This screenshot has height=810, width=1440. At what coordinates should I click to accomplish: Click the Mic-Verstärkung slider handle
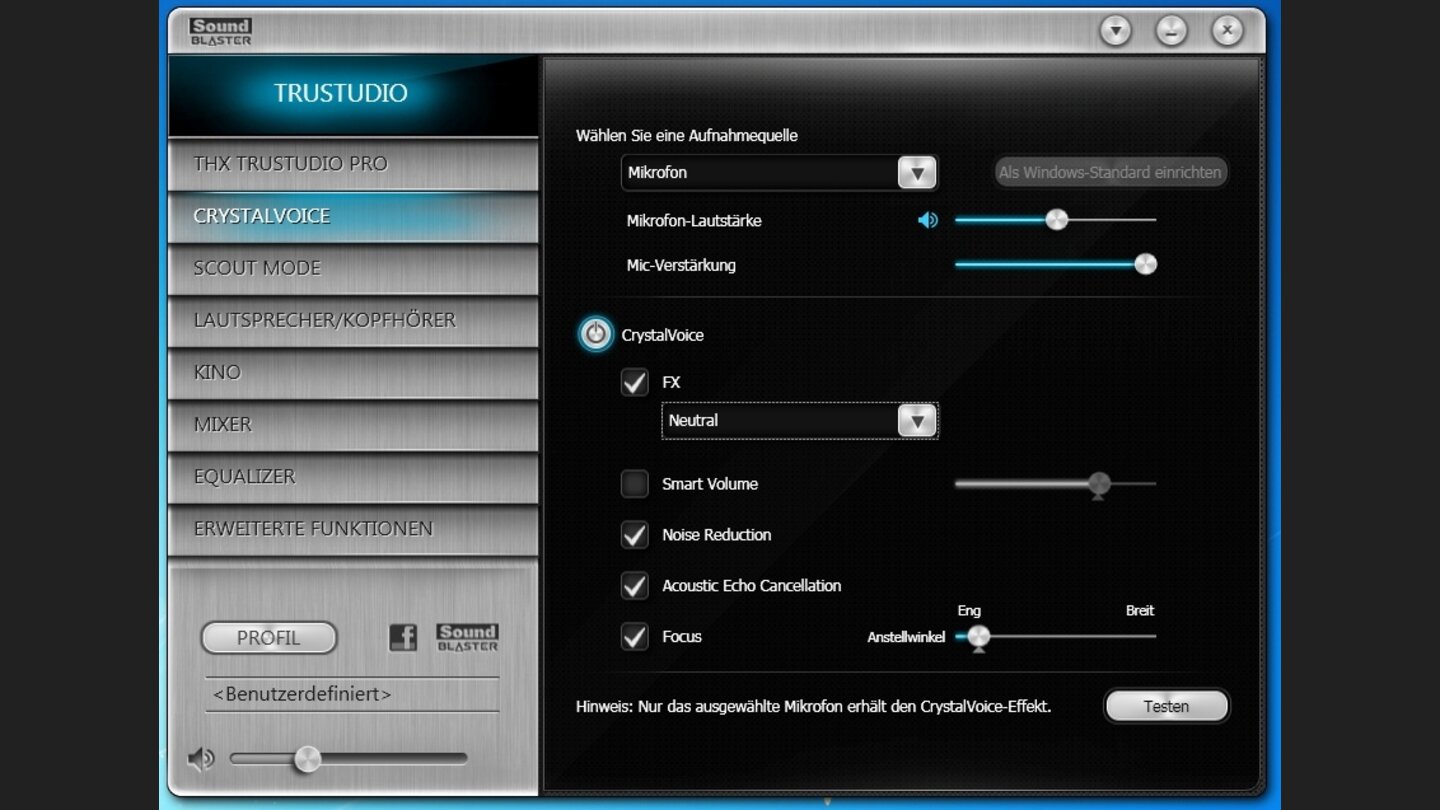point(1146,265)
